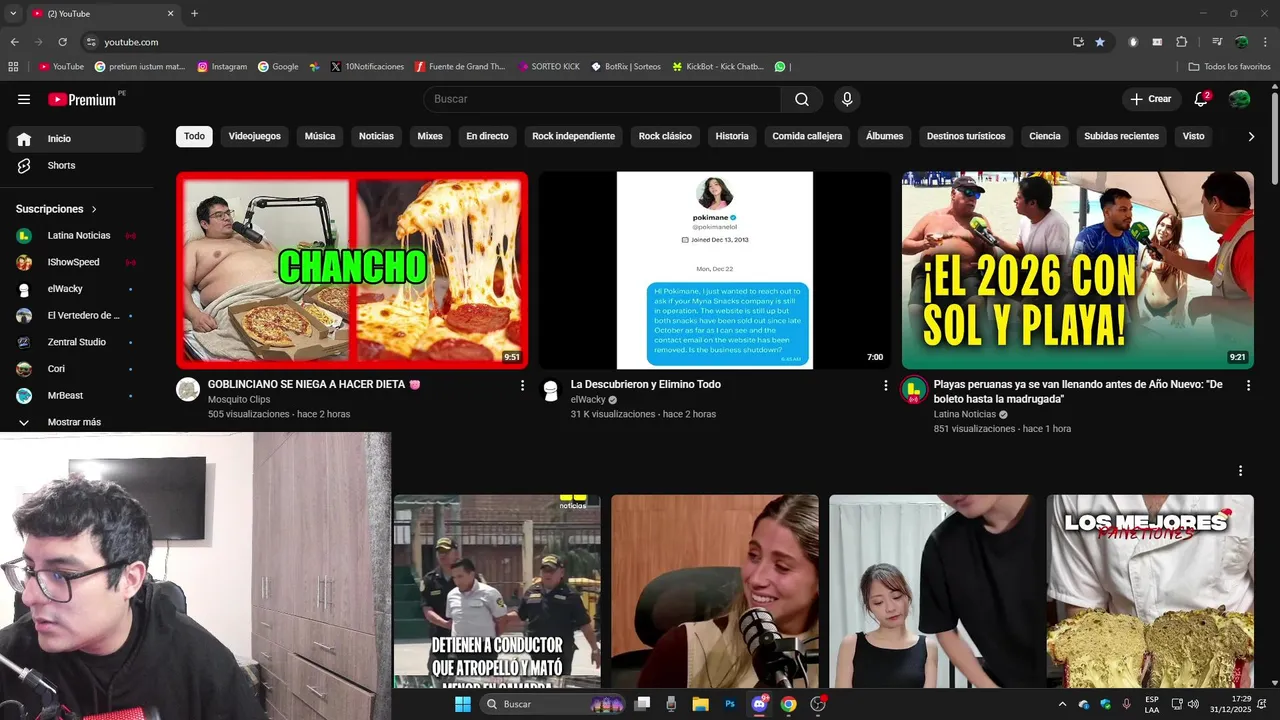Click the address bar showing youtube.com
Screen dimensions: 1280x720
(x=570, y=42)
